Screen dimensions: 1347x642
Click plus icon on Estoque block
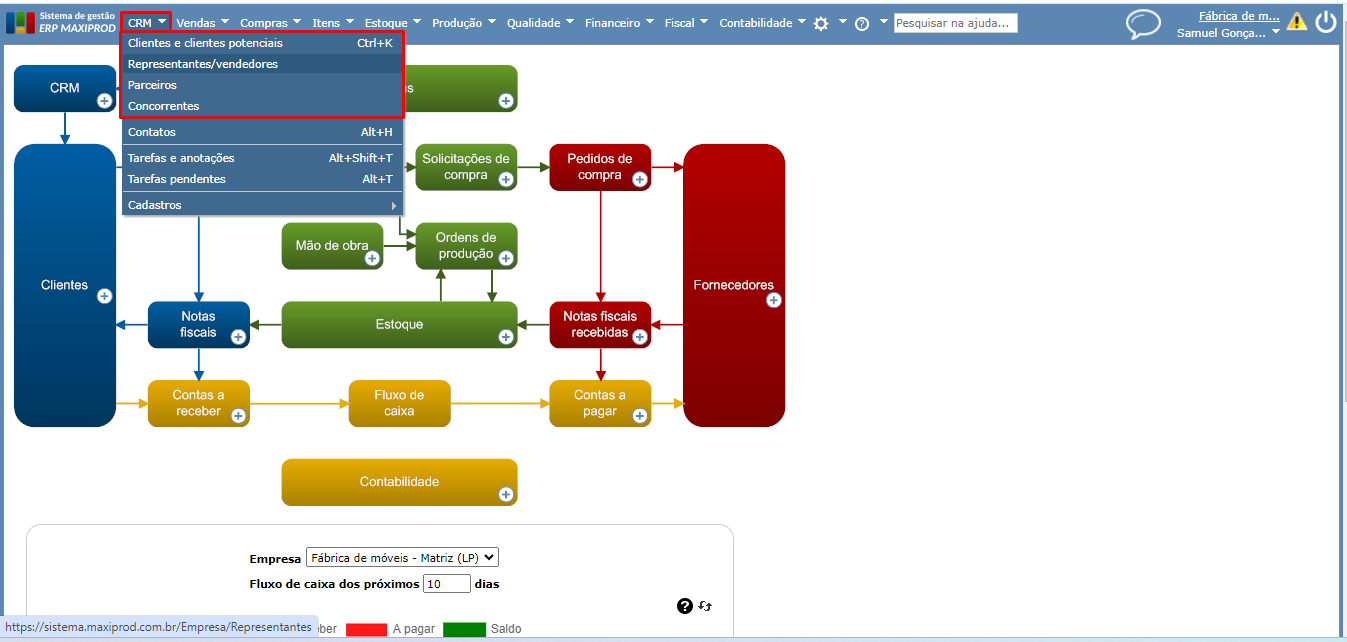click(506, 337)
